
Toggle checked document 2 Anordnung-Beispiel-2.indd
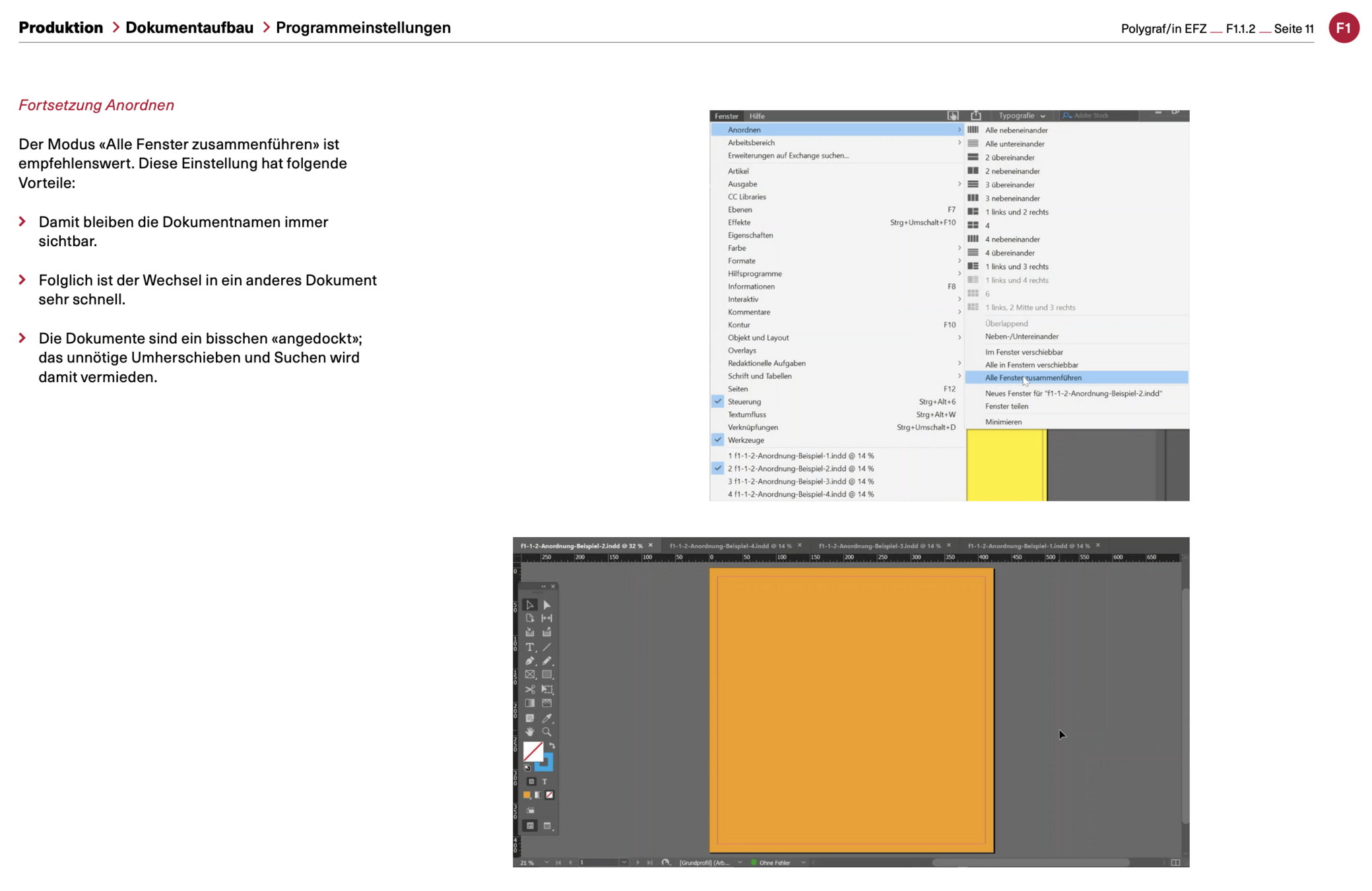pos(800,469)
